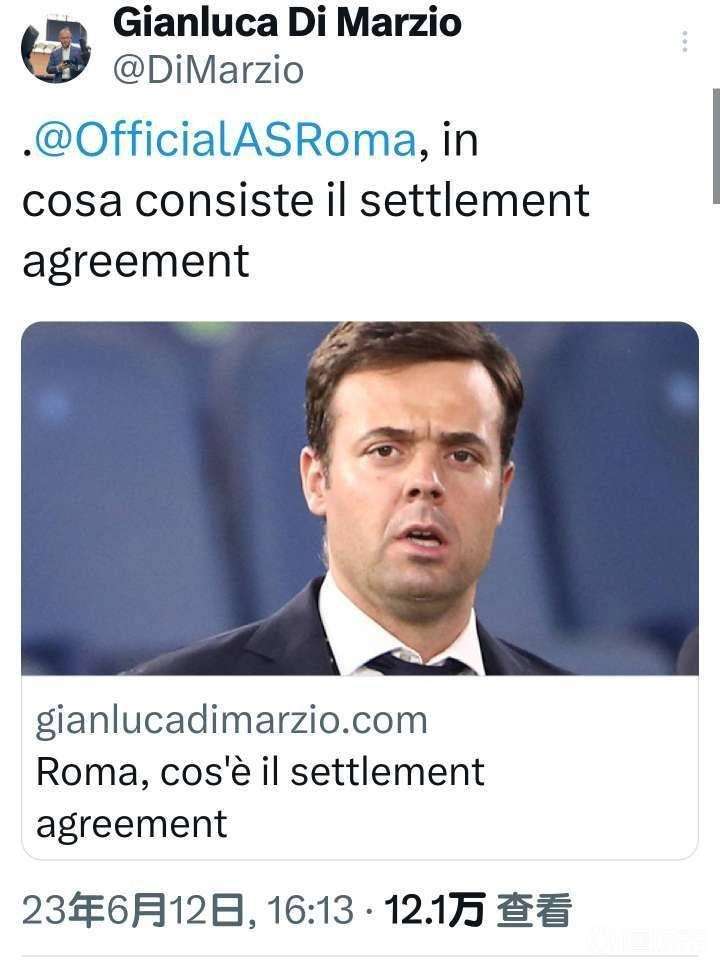Click the 查看 views label
The width and height of the screenshot is (720, 965).
(x=534, y=910)
